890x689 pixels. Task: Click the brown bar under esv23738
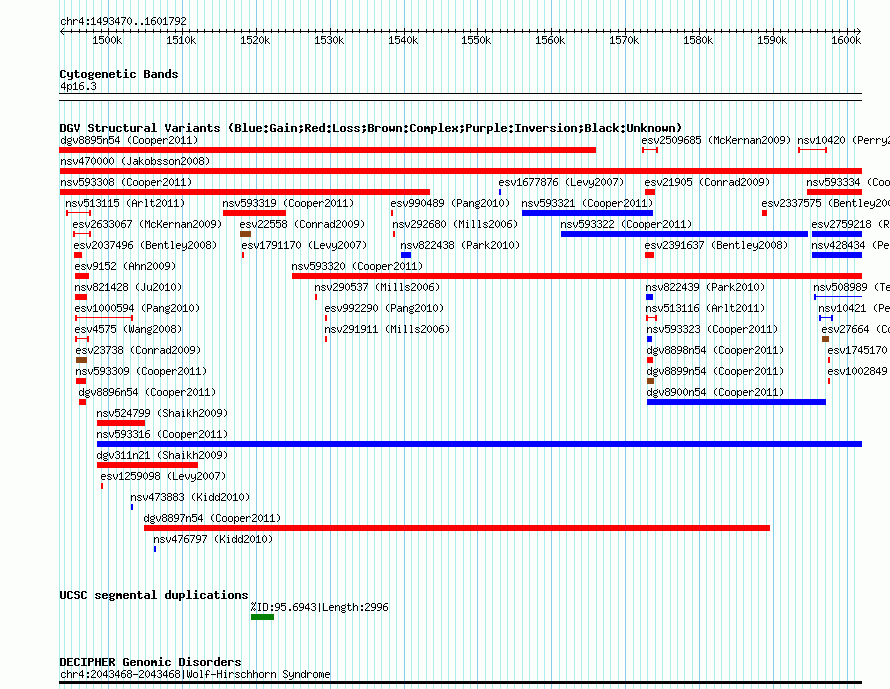[81, 360]
